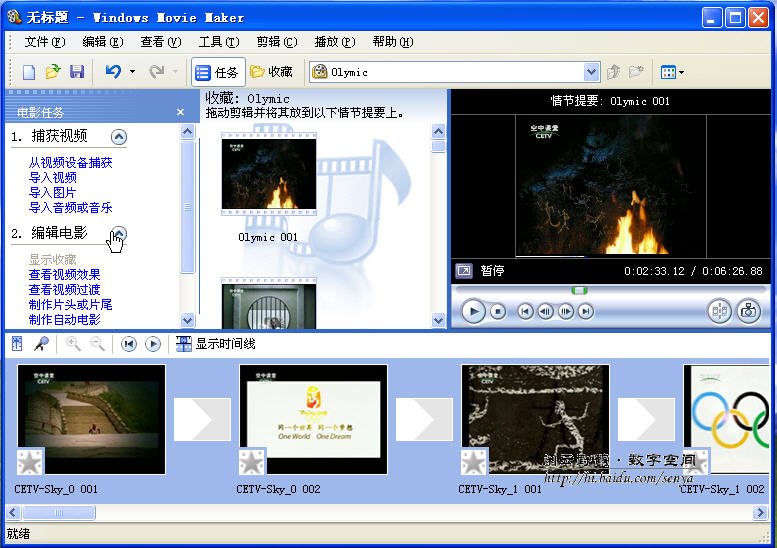This screenshot has height=548, width=777.
Task: Click the Save Project floppy icon
Action: tap(77, 72)
